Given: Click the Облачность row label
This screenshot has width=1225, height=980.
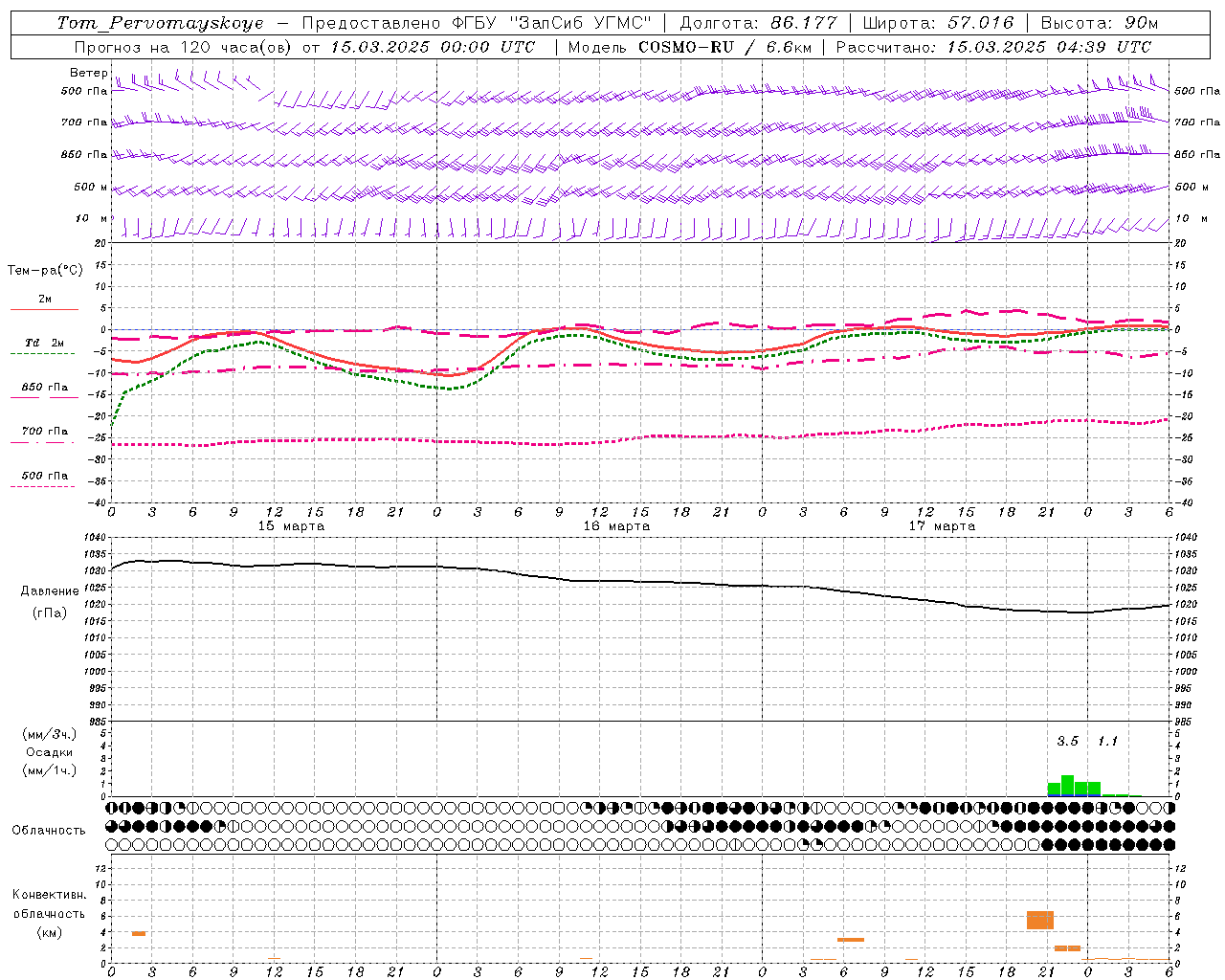Looking at the screenshot, I should coord(49,831).
